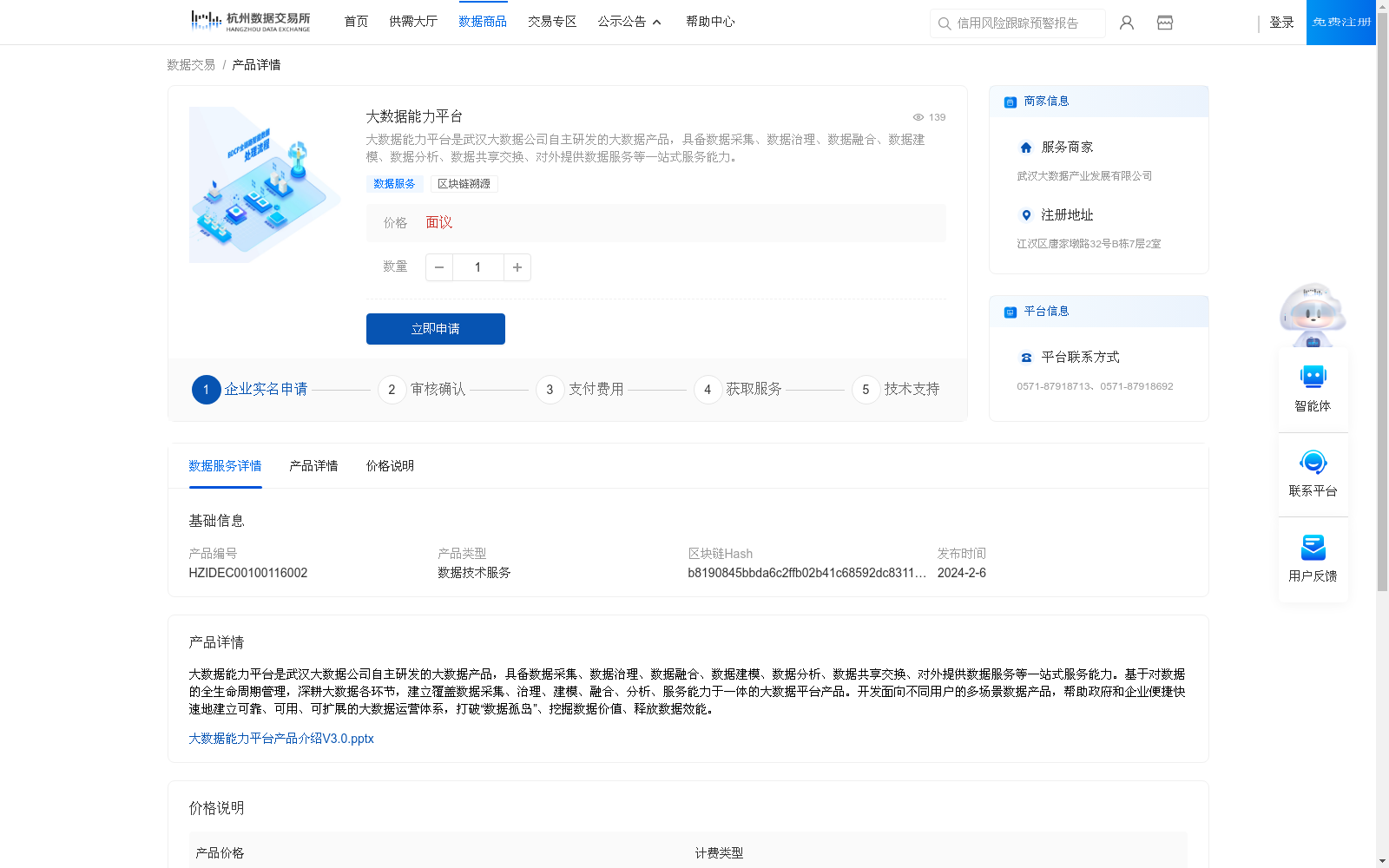Viewport: 1389px width, 868px height.
Task: Click the publish date 2024-2-6
Action: tap(961, 573)
